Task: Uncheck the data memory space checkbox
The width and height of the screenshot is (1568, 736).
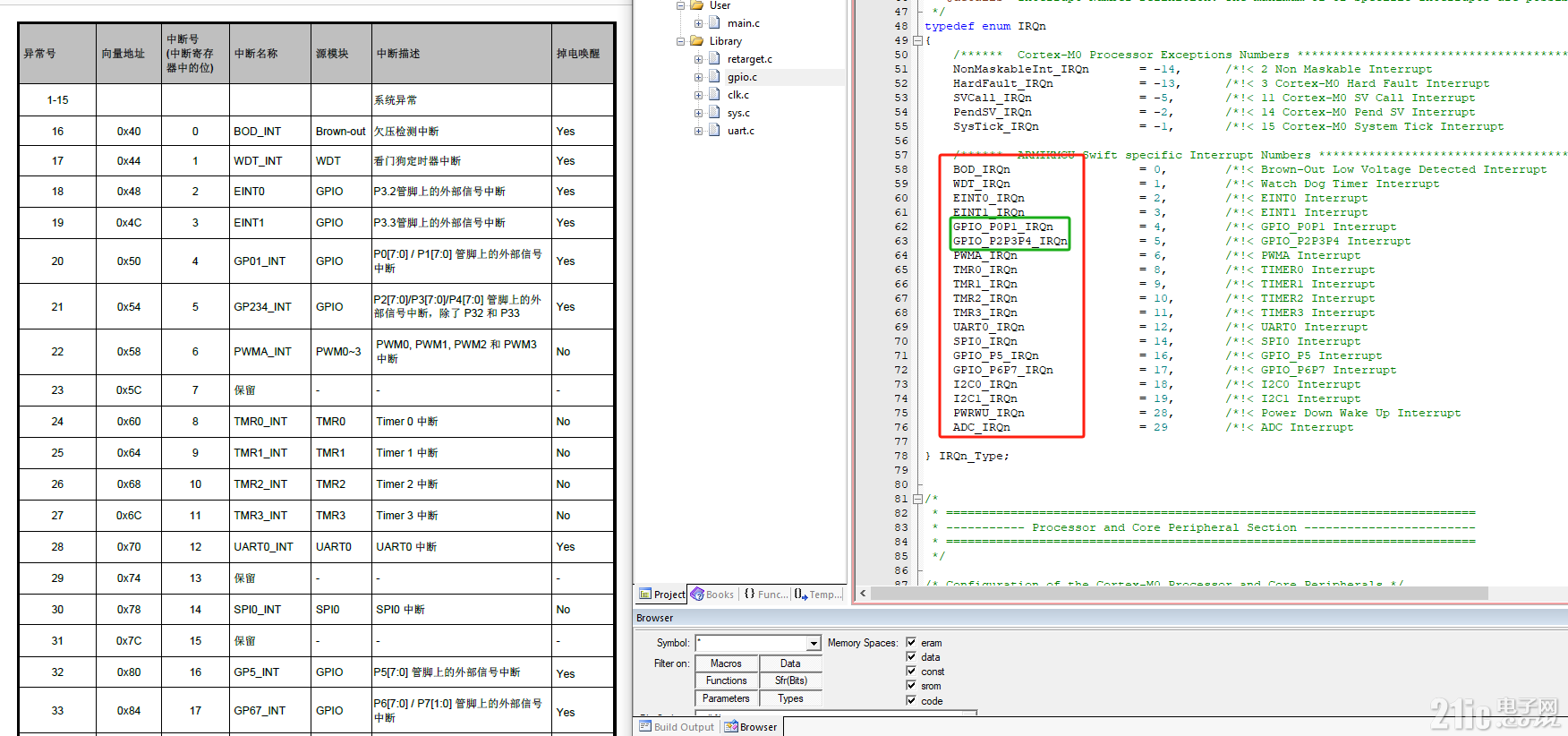Action: pos(911,657)
